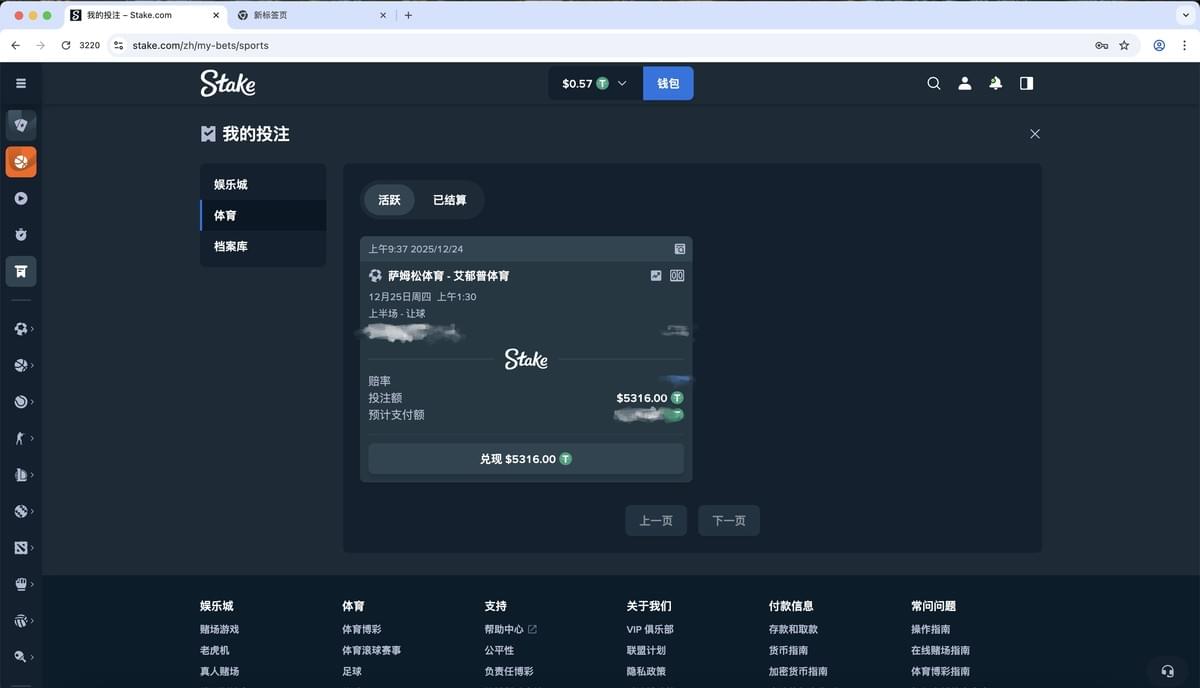Open the live play-circle icon in sidebar
This screenshot has width=1200, height=688.
click(21, 198)
